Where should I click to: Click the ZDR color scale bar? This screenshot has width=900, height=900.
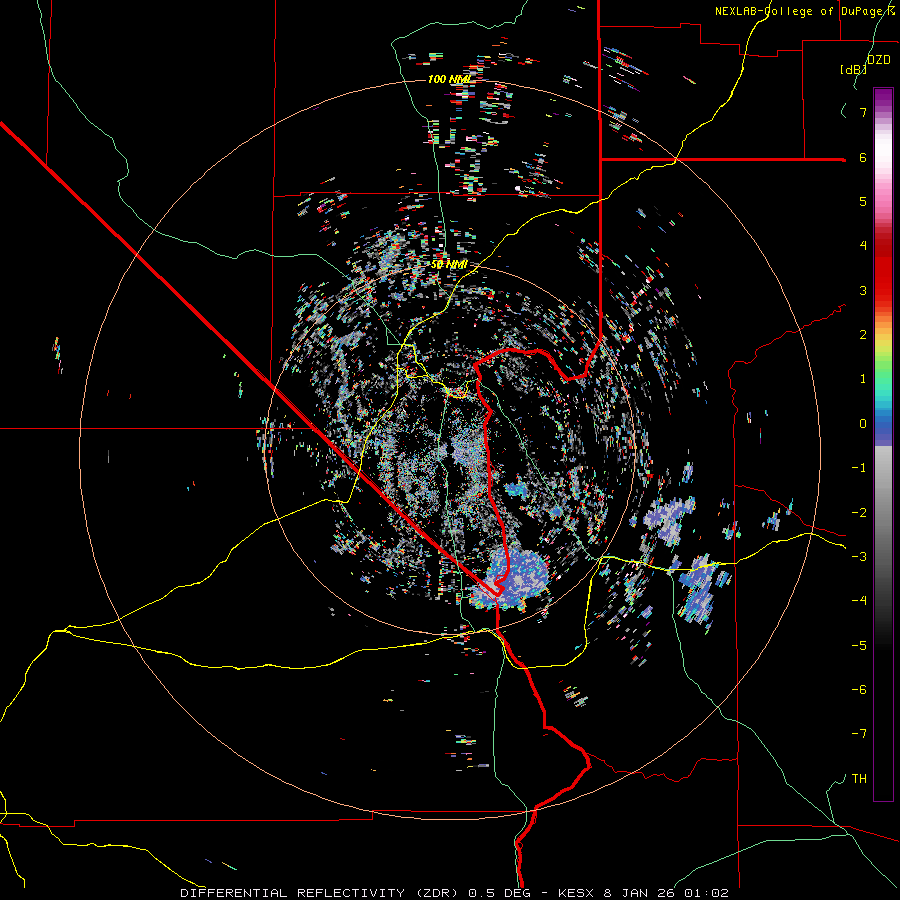pos(883,445)
